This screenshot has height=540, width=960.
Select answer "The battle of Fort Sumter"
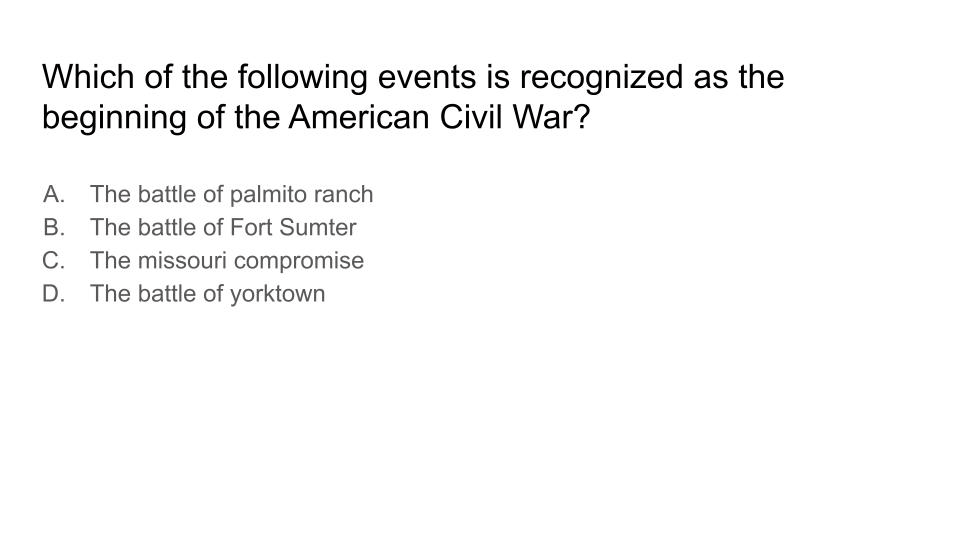click(x=223, y=228)
